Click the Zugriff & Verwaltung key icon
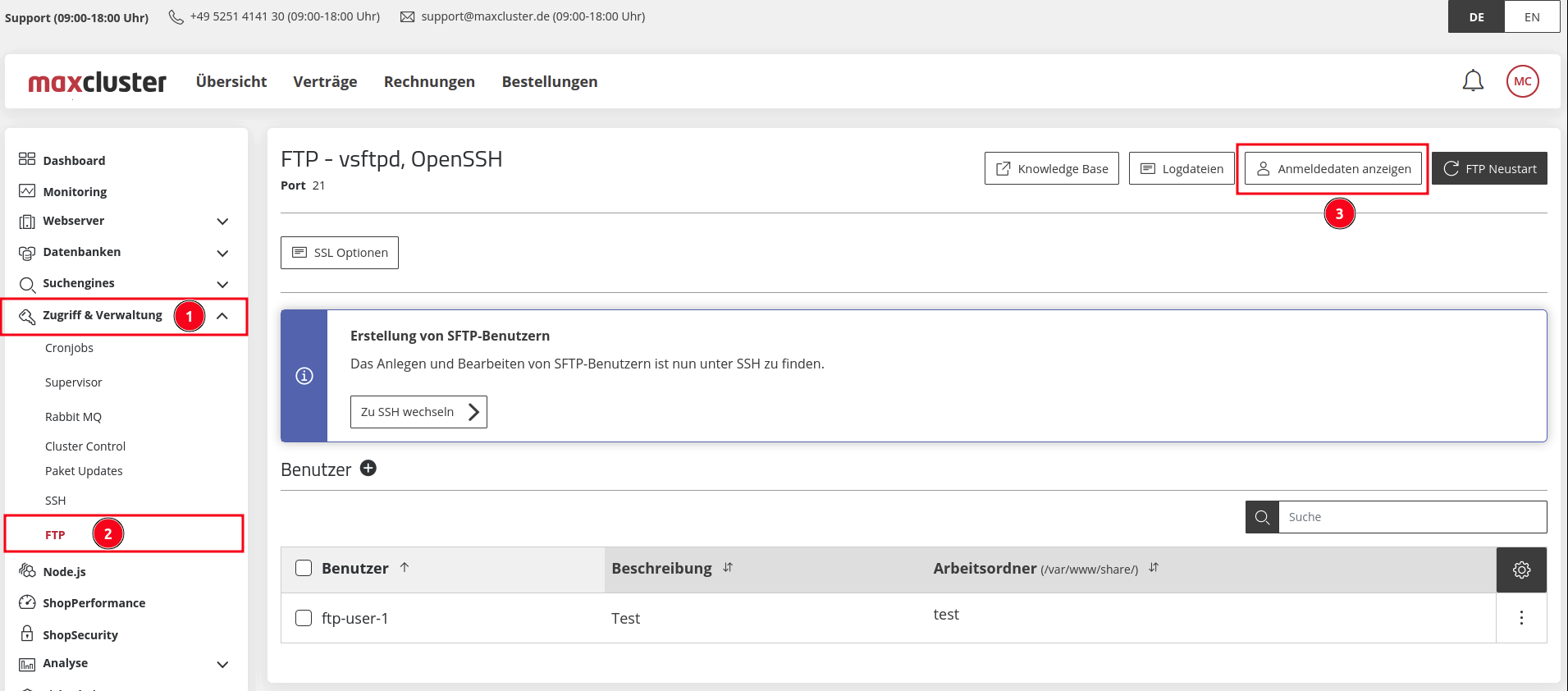 pyautogui.click(x=27, y=316)
